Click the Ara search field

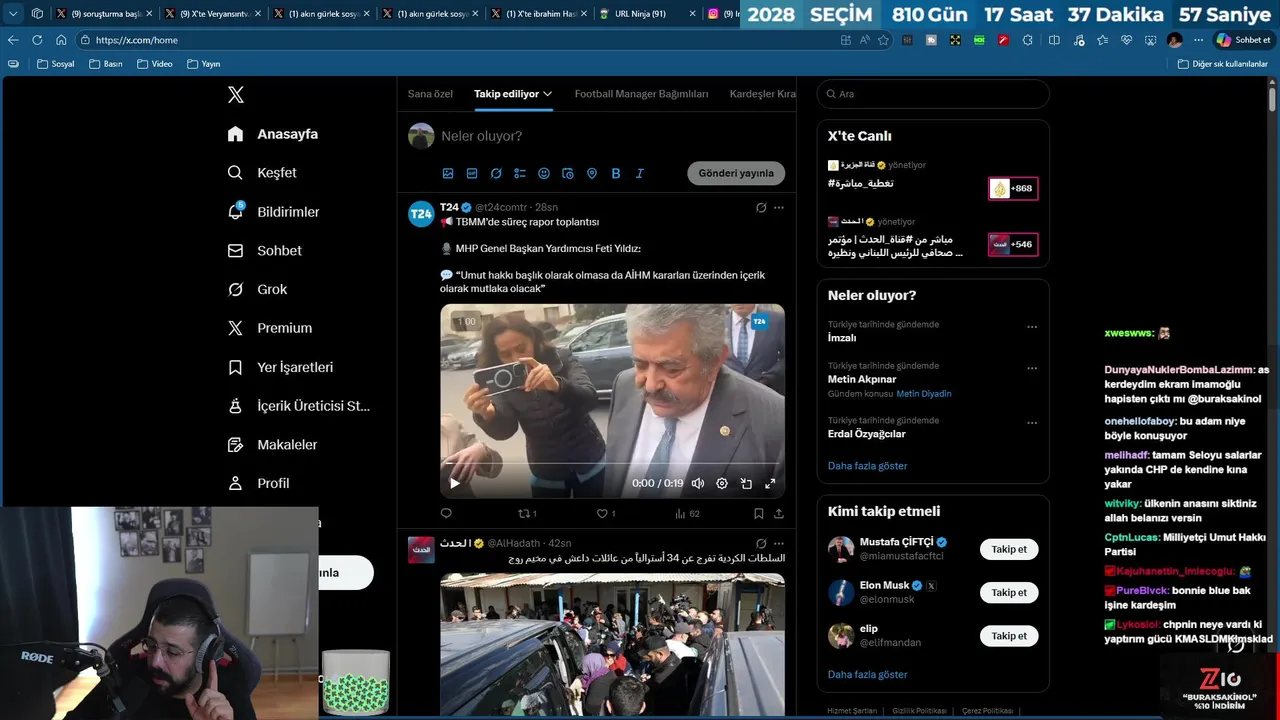[933, 94]
